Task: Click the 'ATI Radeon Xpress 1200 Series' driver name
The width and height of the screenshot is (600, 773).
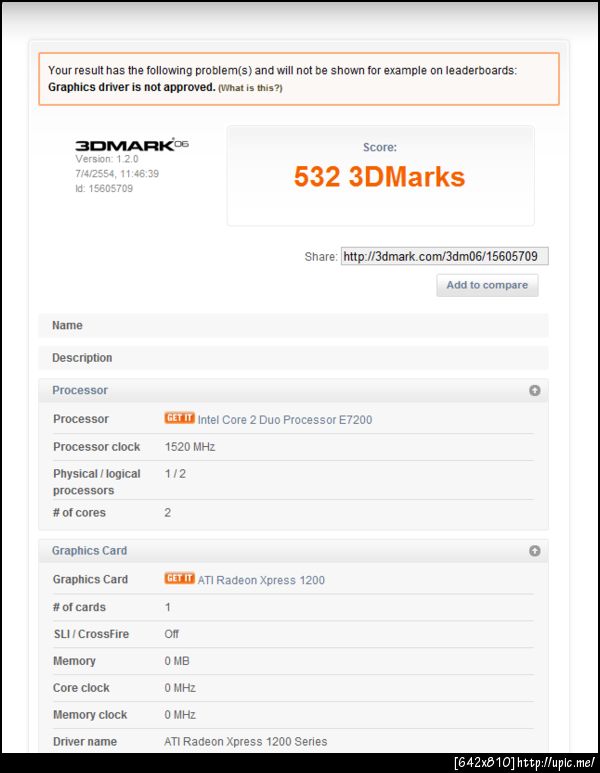Action: pos(246,741)
